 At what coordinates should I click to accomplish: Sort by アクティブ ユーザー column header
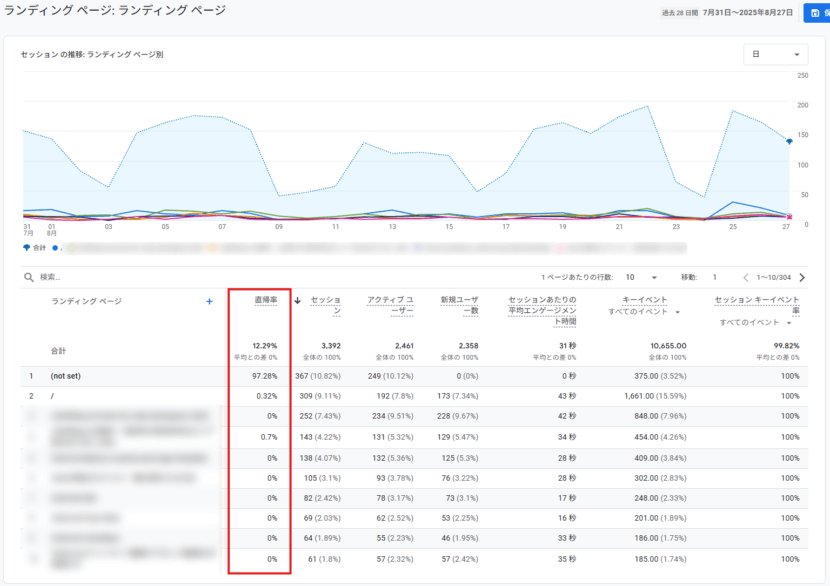[x=390, y=305]
